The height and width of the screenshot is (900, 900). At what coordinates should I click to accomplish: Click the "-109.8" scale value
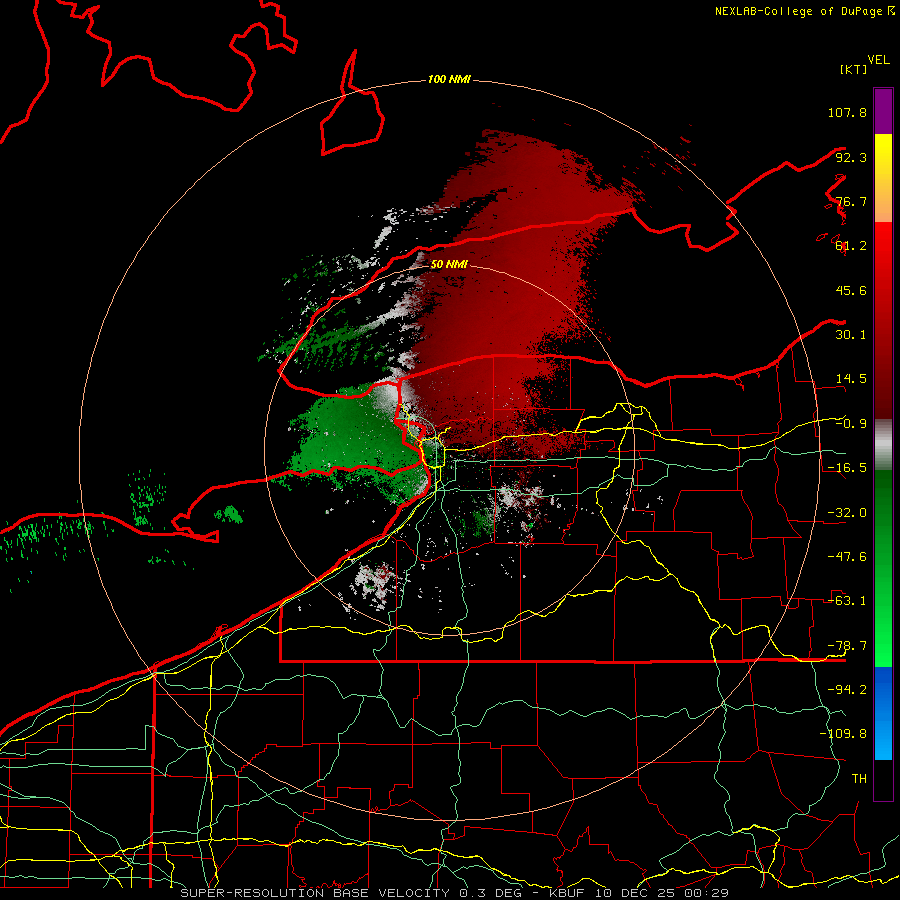(843, 734)
